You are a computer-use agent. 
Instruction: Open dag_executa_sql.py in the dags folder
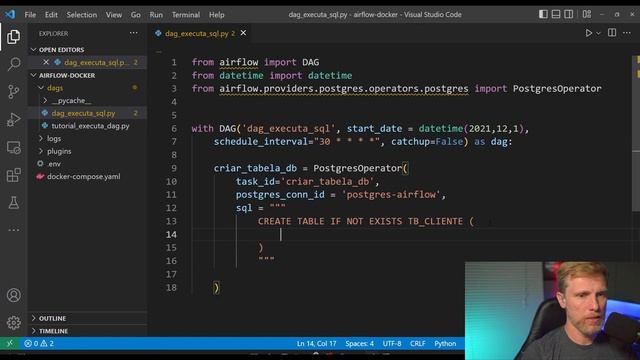tap(83, 113)
